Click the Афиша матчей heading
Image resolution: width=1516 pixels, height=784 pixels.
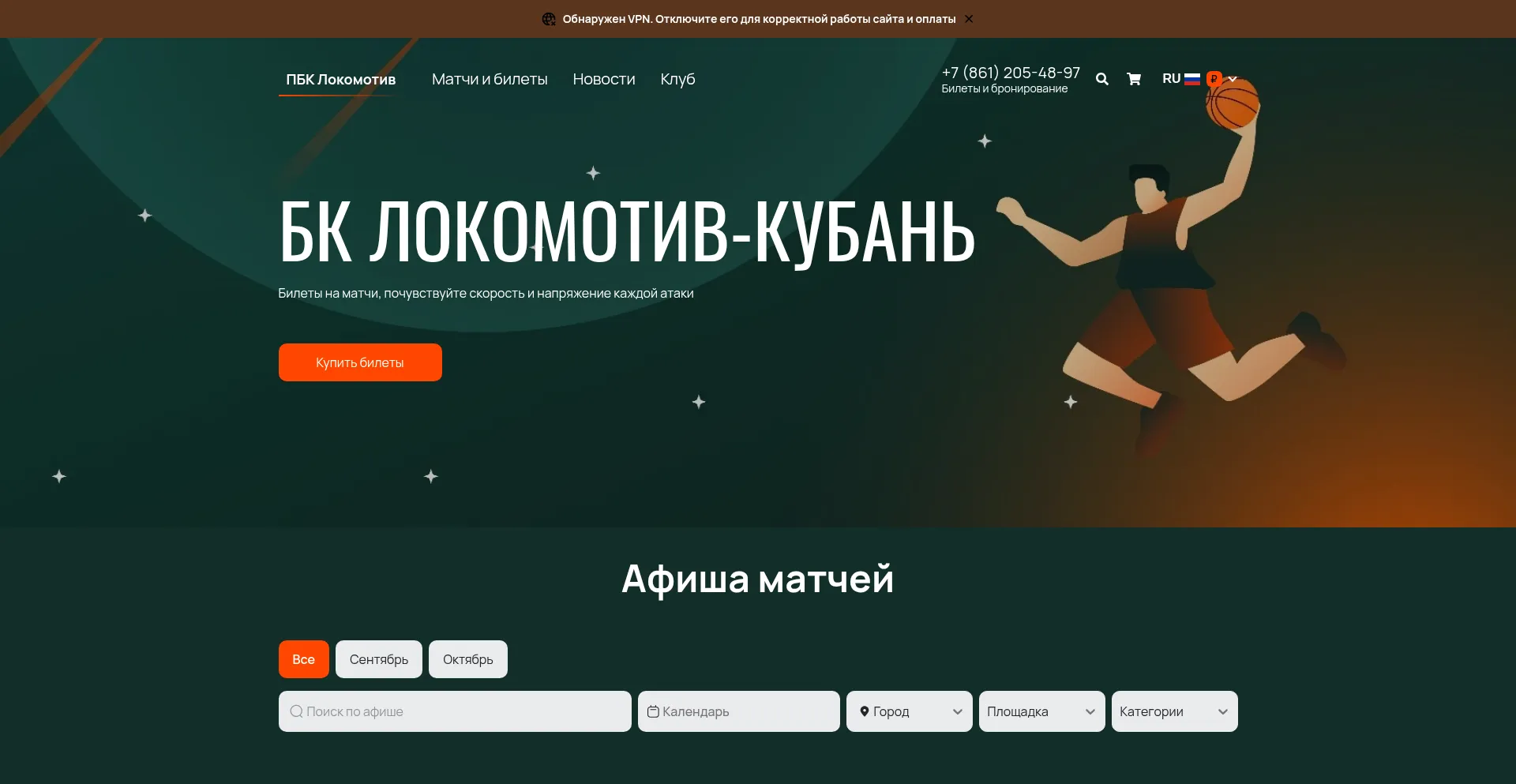point(758,580)
